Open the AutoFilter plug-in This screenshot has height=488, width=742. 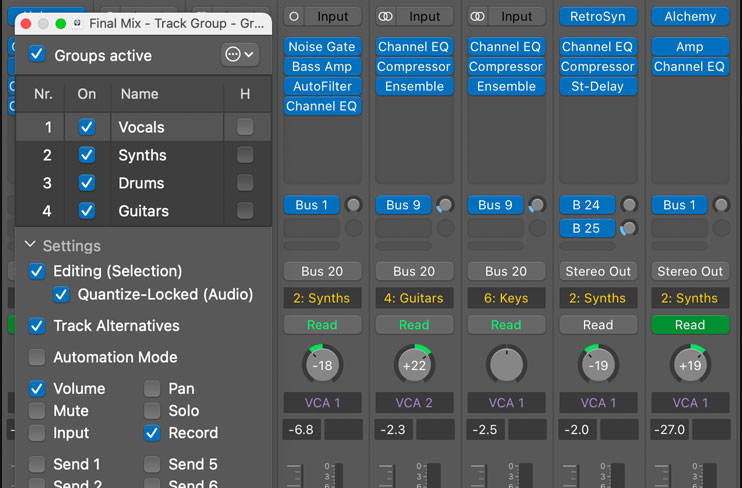point(322,87)
